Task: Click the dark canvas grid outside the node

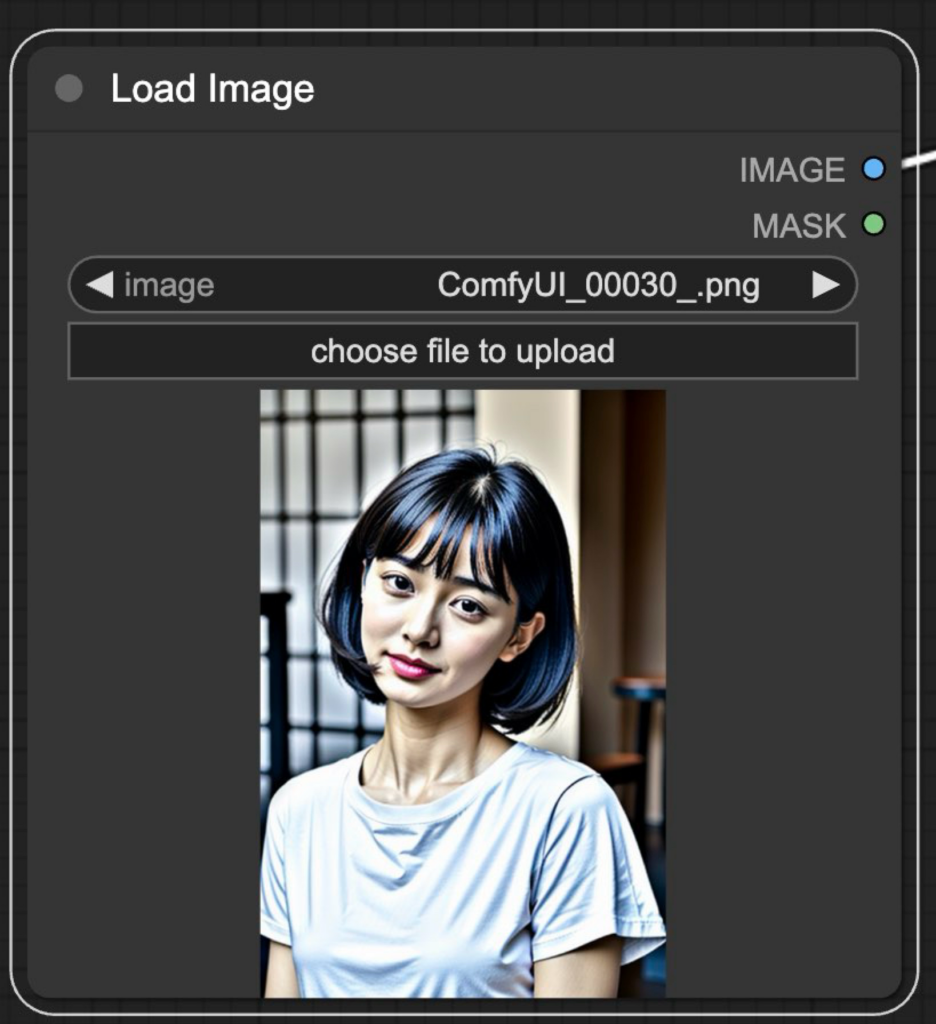Action: tap(457, 12)
